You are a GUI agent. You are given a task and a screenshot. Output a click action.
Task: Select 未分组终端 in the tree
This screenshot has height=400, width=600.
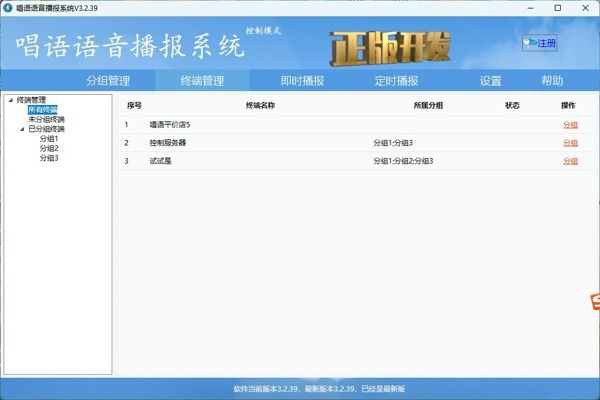(x=46, y=119)
